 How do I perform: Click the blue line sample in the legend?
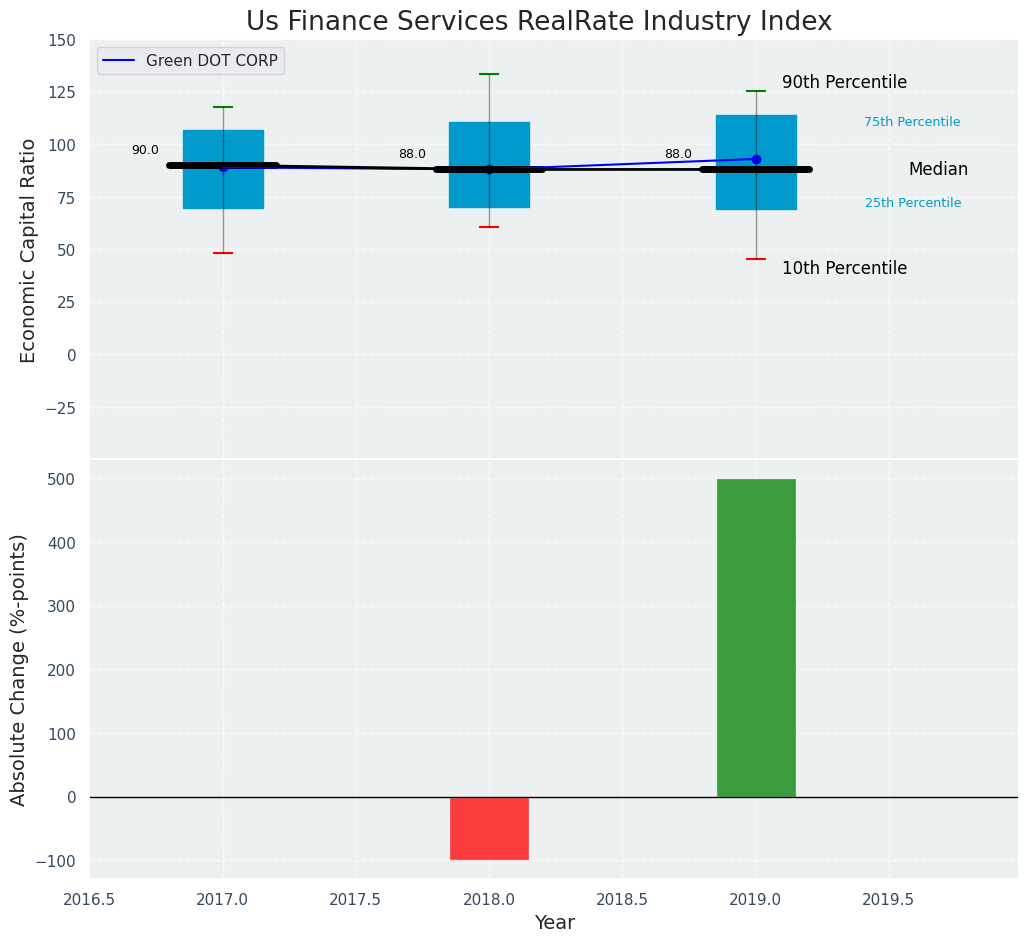pos(120,61)
